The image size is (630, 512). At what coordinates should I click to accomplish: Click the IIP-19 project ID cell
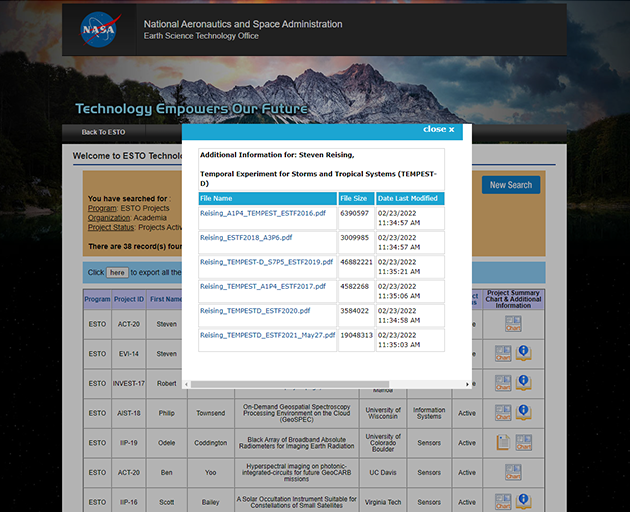tap(129, 443)
